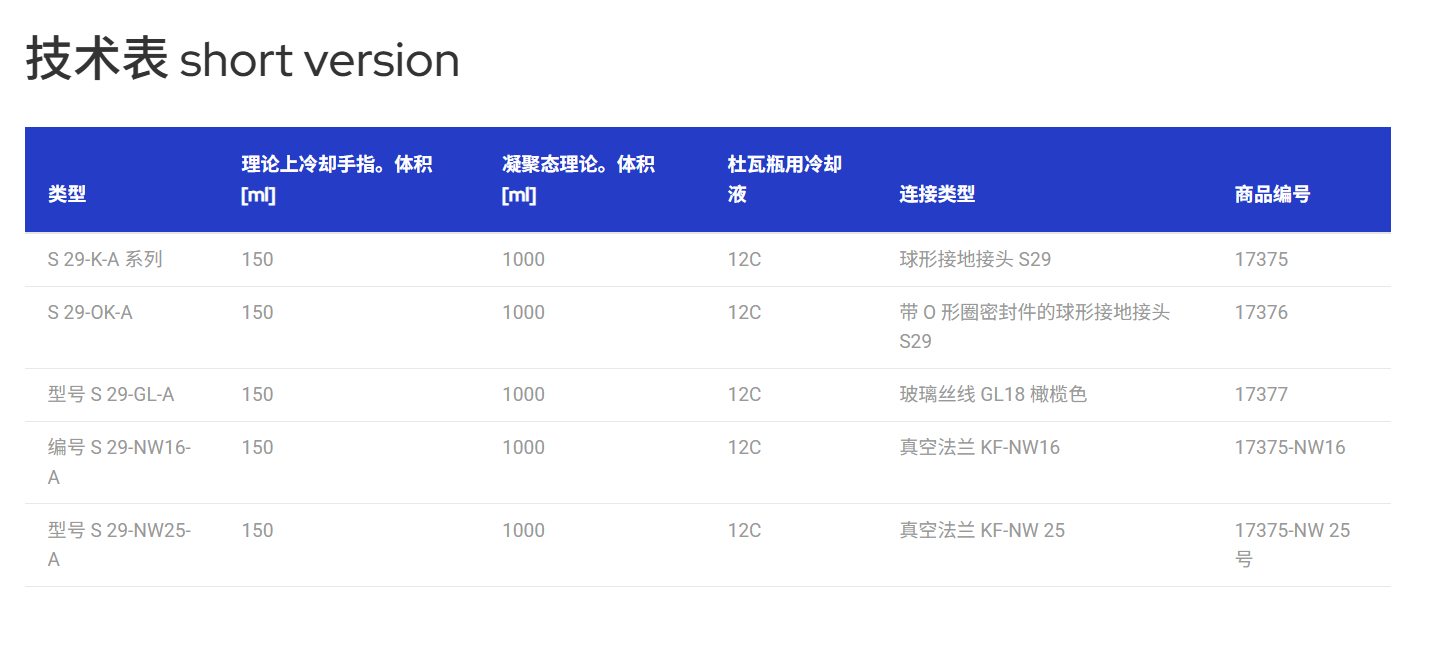The image size is (1441, 652).
Task: Click the connection cell '玻璃丝线 GL18 橄榄色'
Action: point(993,395)
